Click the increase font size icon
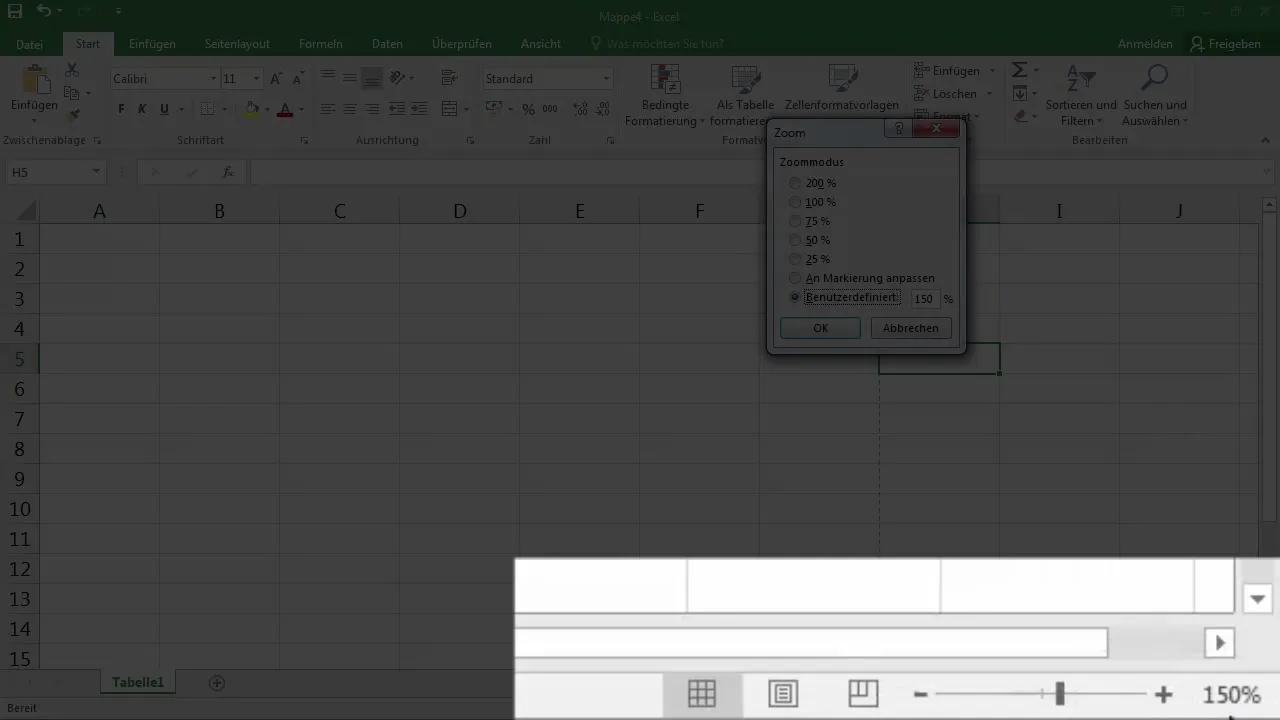1280x720 pixels. click(x=275, y=79)
